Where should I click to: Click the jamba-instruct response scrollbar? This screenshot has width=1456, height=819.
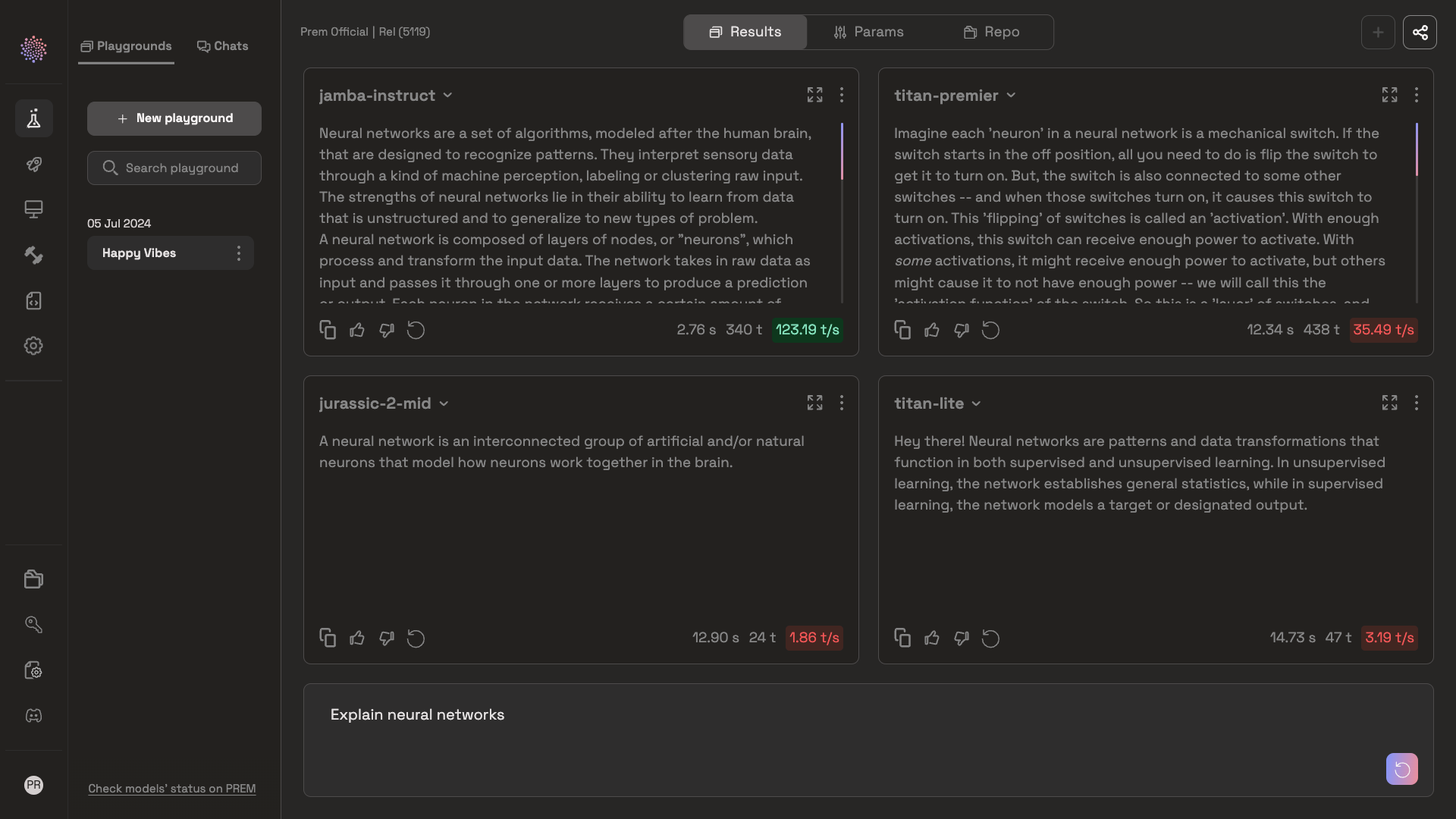(842, 152)
